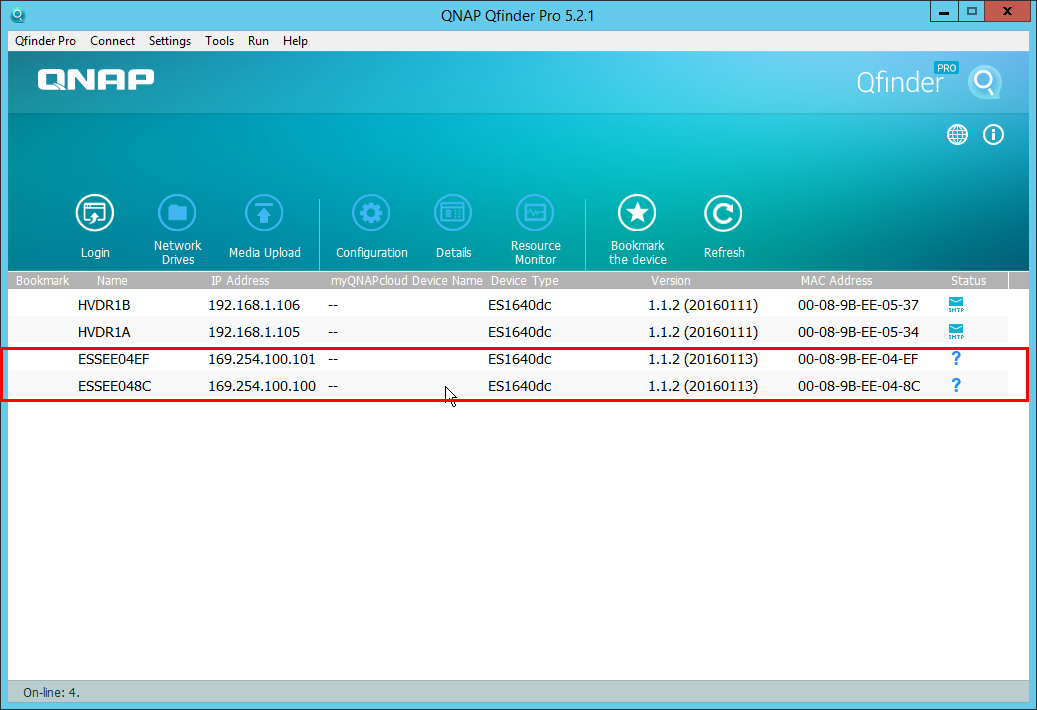This screenshot has height=710, width=1037.
Task: Click the SMTP status icon for HVDR1B
Action: [956, 305]
